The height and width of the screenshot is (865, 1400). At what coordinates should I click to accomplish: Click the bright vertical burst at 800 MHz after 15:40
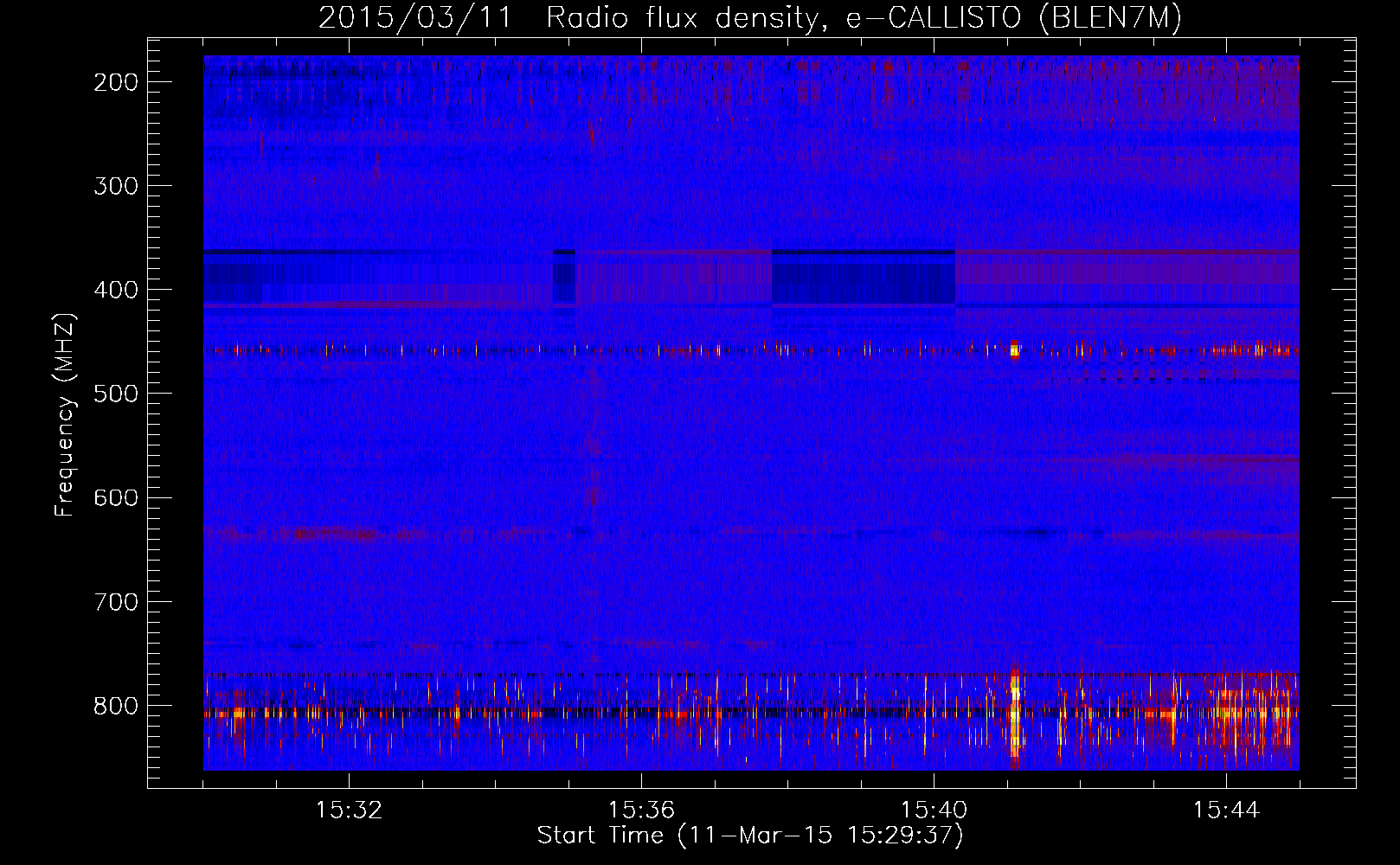click(x=1015, y=714)
